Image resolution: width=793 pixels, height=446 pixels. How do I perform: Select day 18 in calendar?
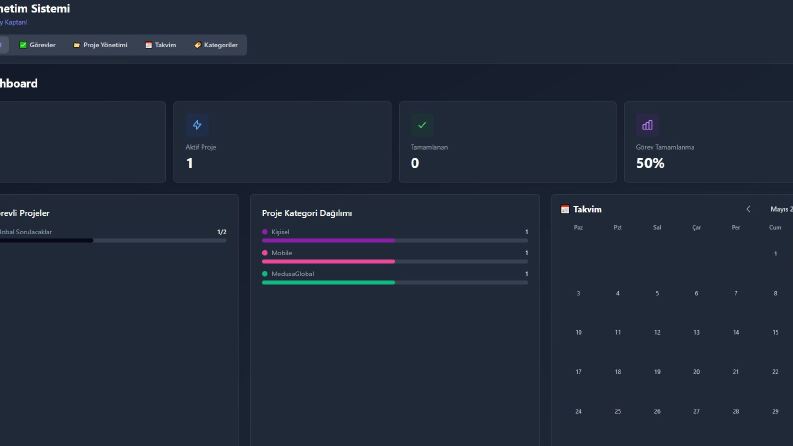pyautogui.click(x=618, y=372)
